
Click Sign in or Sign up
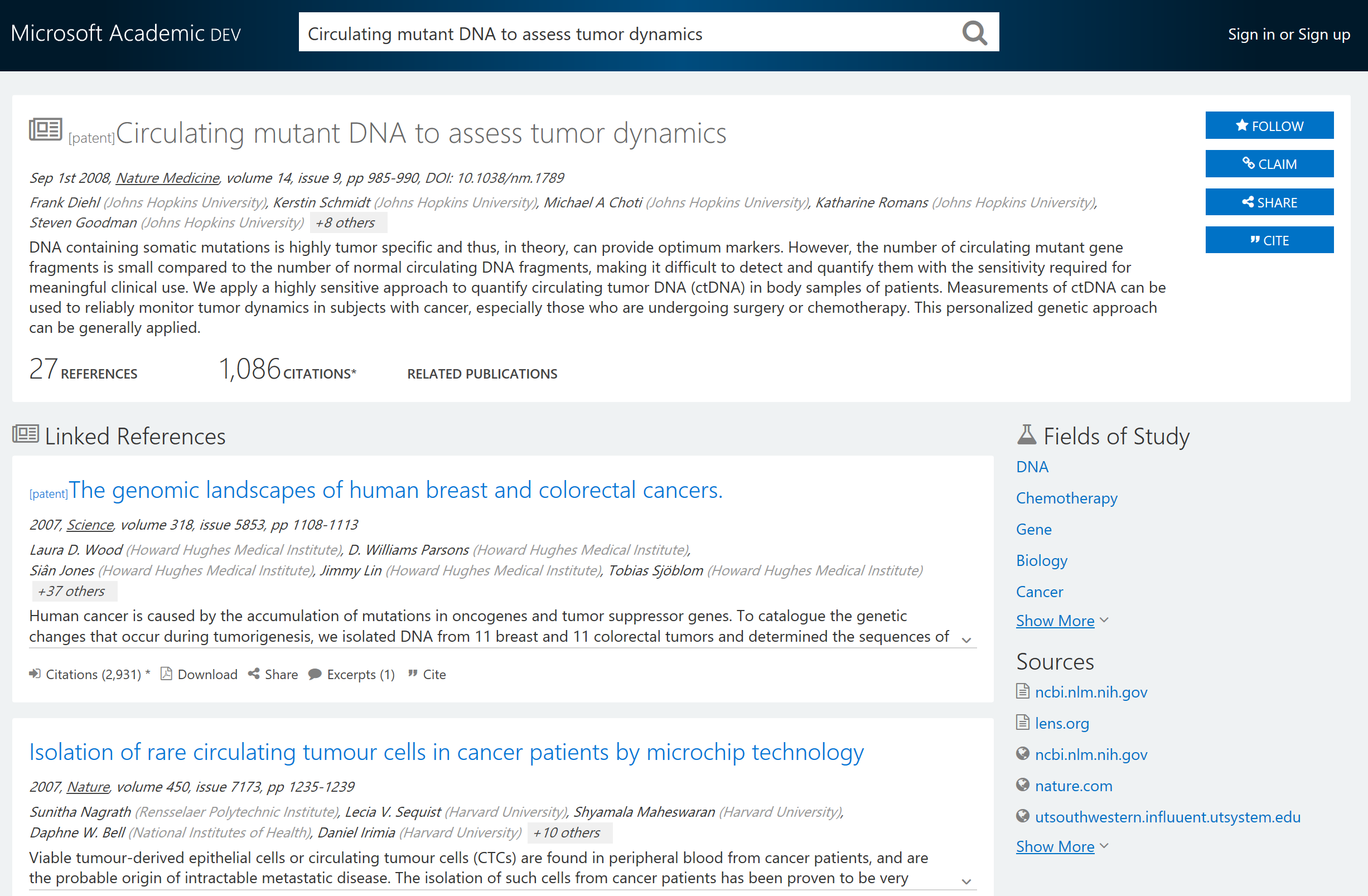coord(1289,34)
